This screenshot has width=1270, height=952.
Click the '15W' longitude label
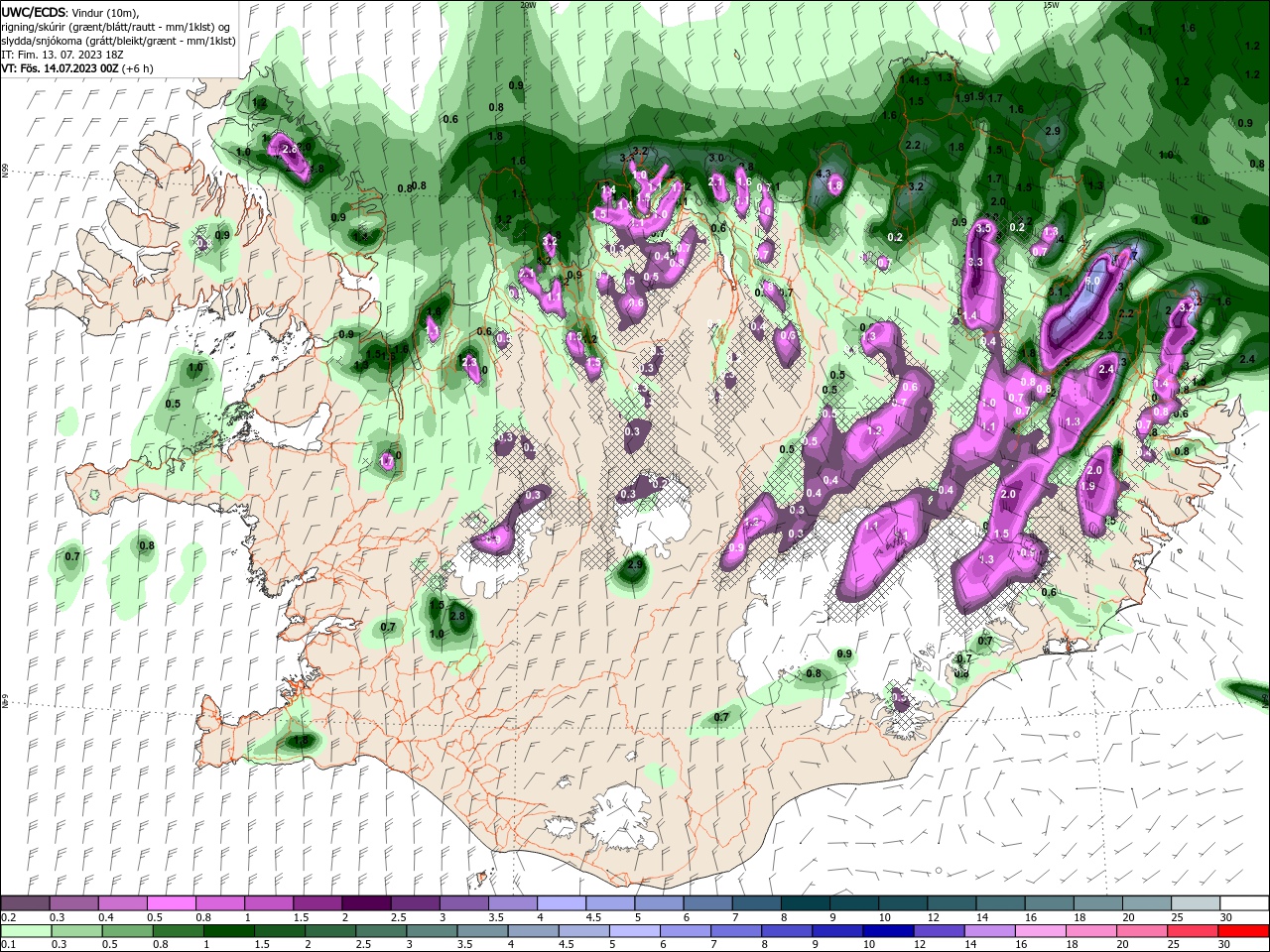tap(1051, 5)
